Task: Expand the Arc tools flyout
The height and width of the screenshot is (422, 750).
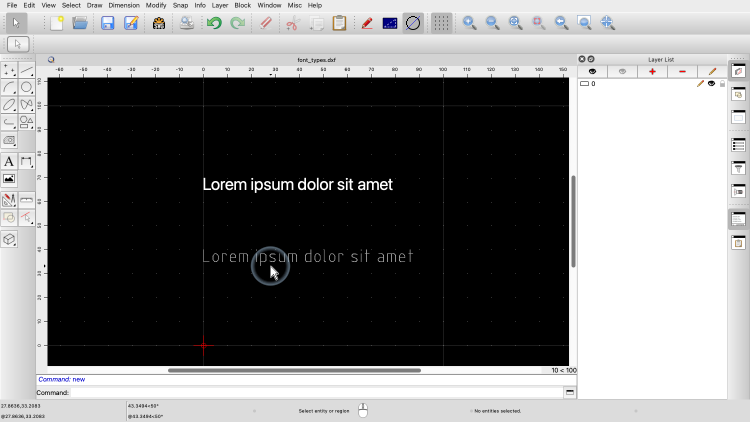Action: [x=9, y=87]
